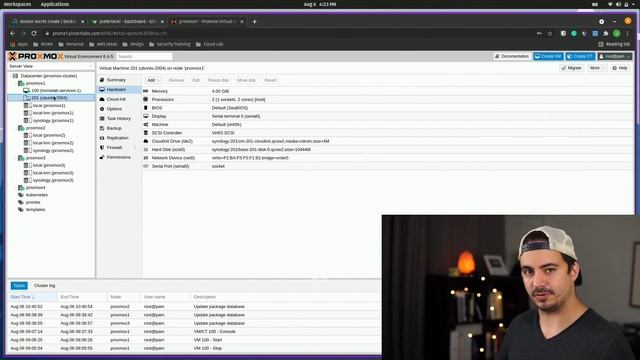Click the Display row icon
640x360 pixels.
click(146, 116)
